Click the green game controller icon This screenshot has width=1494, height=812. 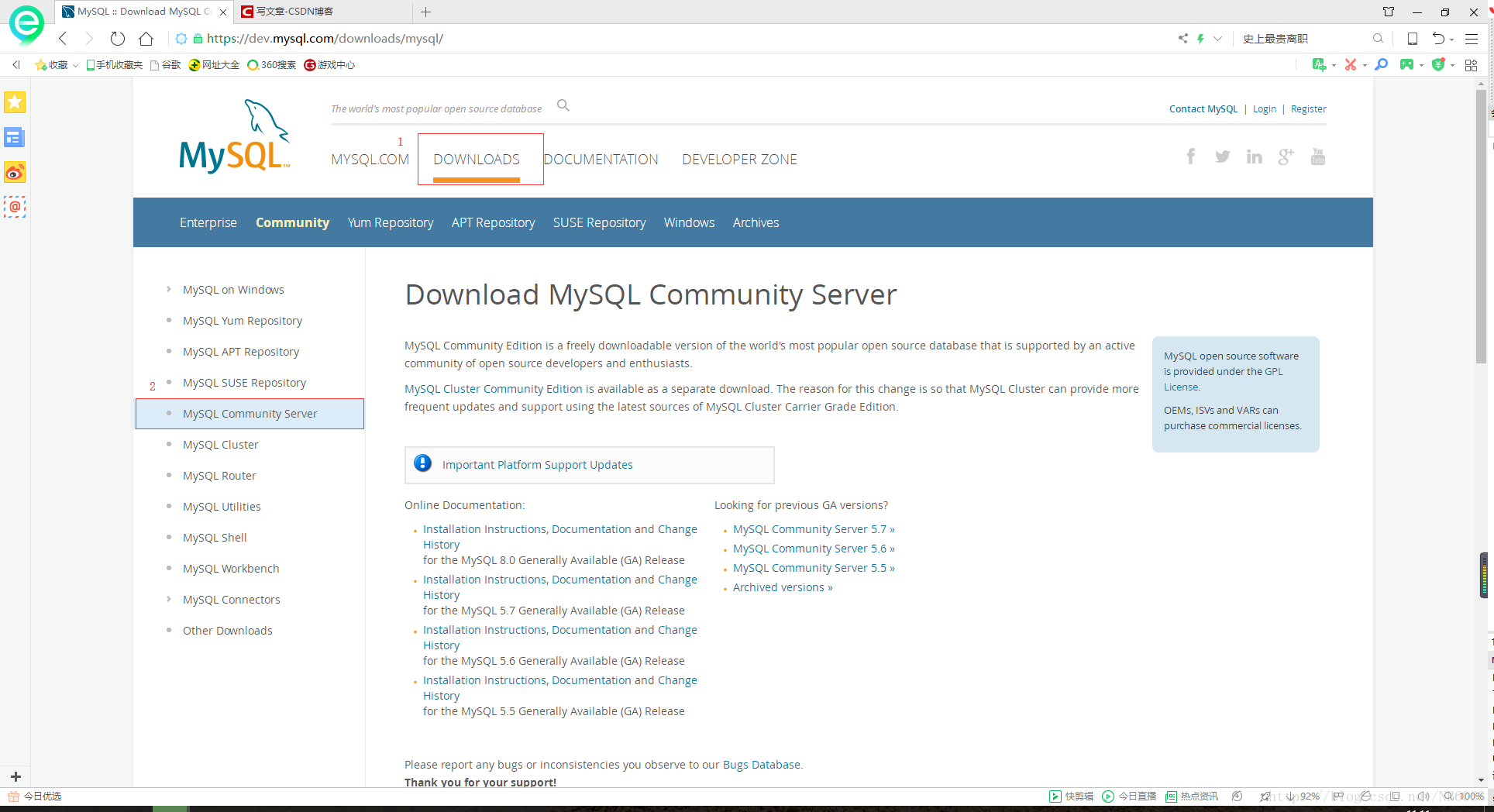pyautogui.click(x=1406, y=64)
